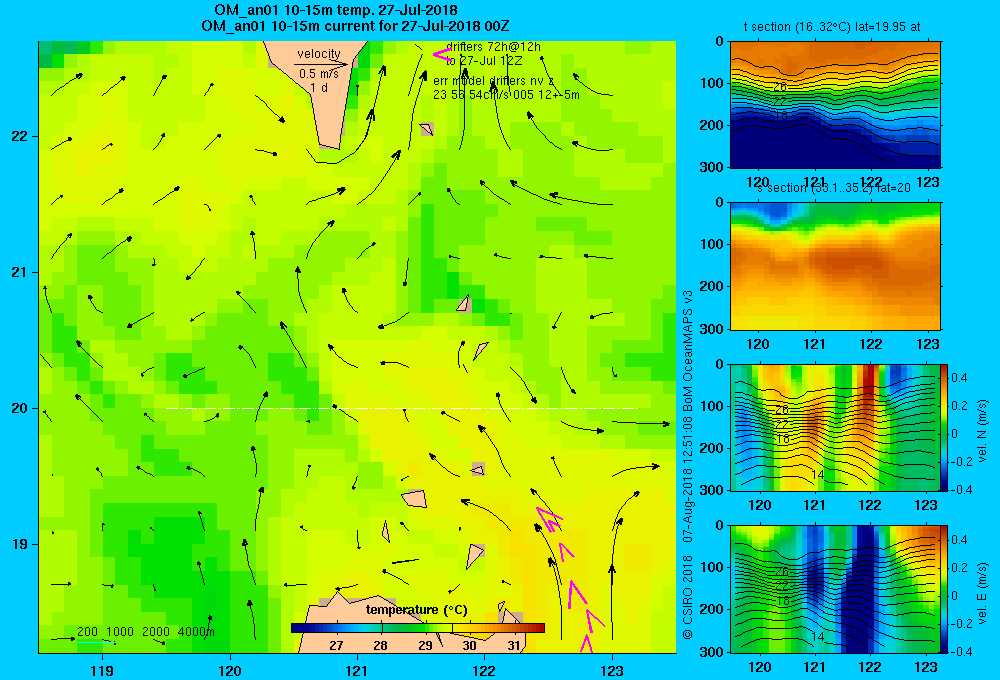This screenshot has height=680, width=1000.
Task: Open the temperature section panel
Action: [835, 104]
